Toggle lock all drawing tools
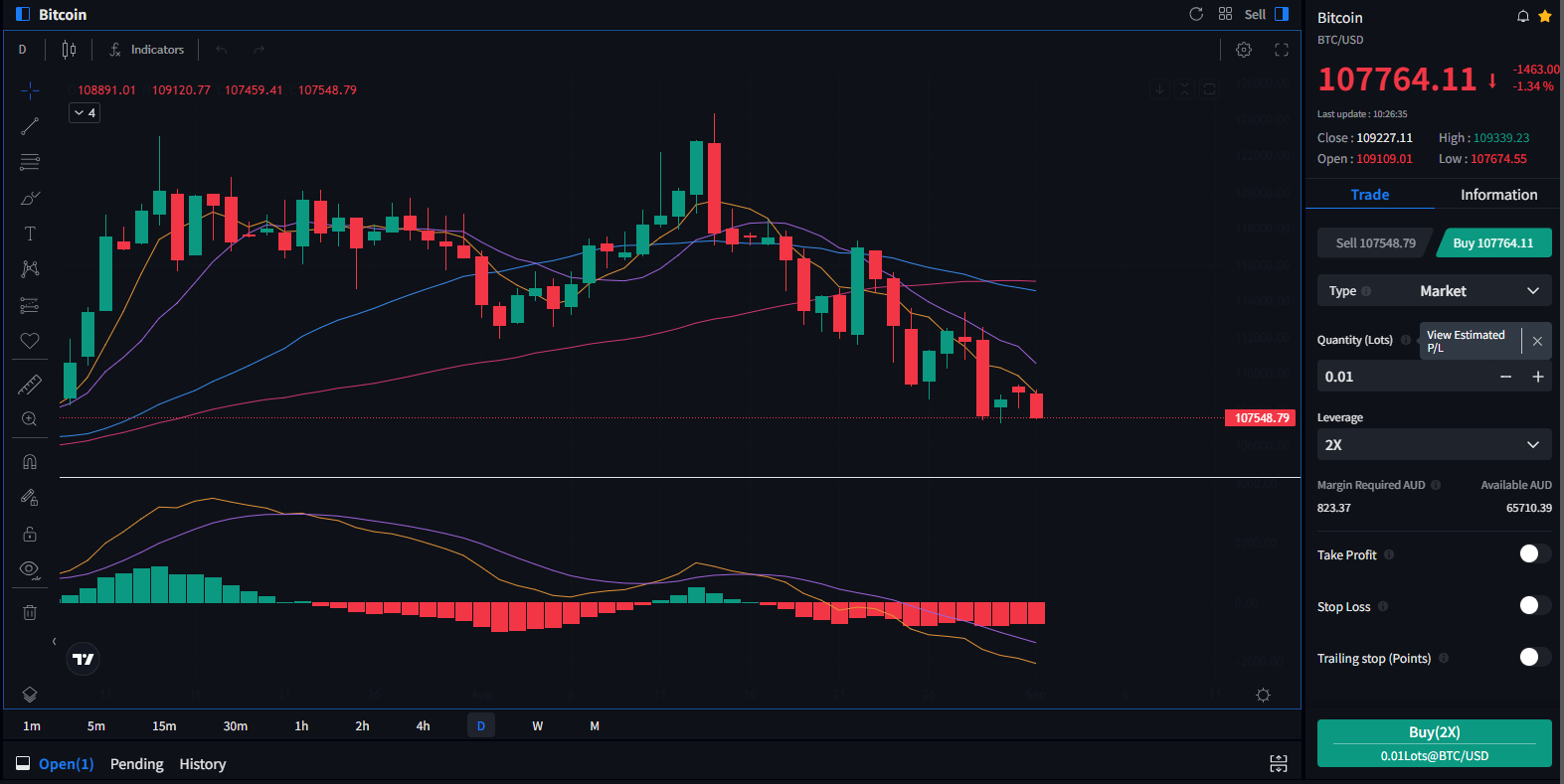This screenshot has width=1564, height=784. point(30,534)
